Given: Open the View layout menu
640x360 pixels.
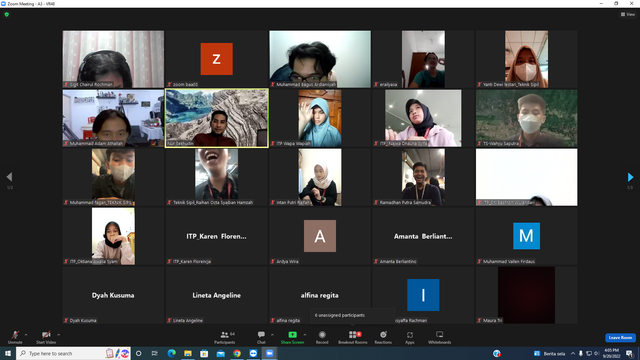Looking at the screenshot, I should pos(628,14).
